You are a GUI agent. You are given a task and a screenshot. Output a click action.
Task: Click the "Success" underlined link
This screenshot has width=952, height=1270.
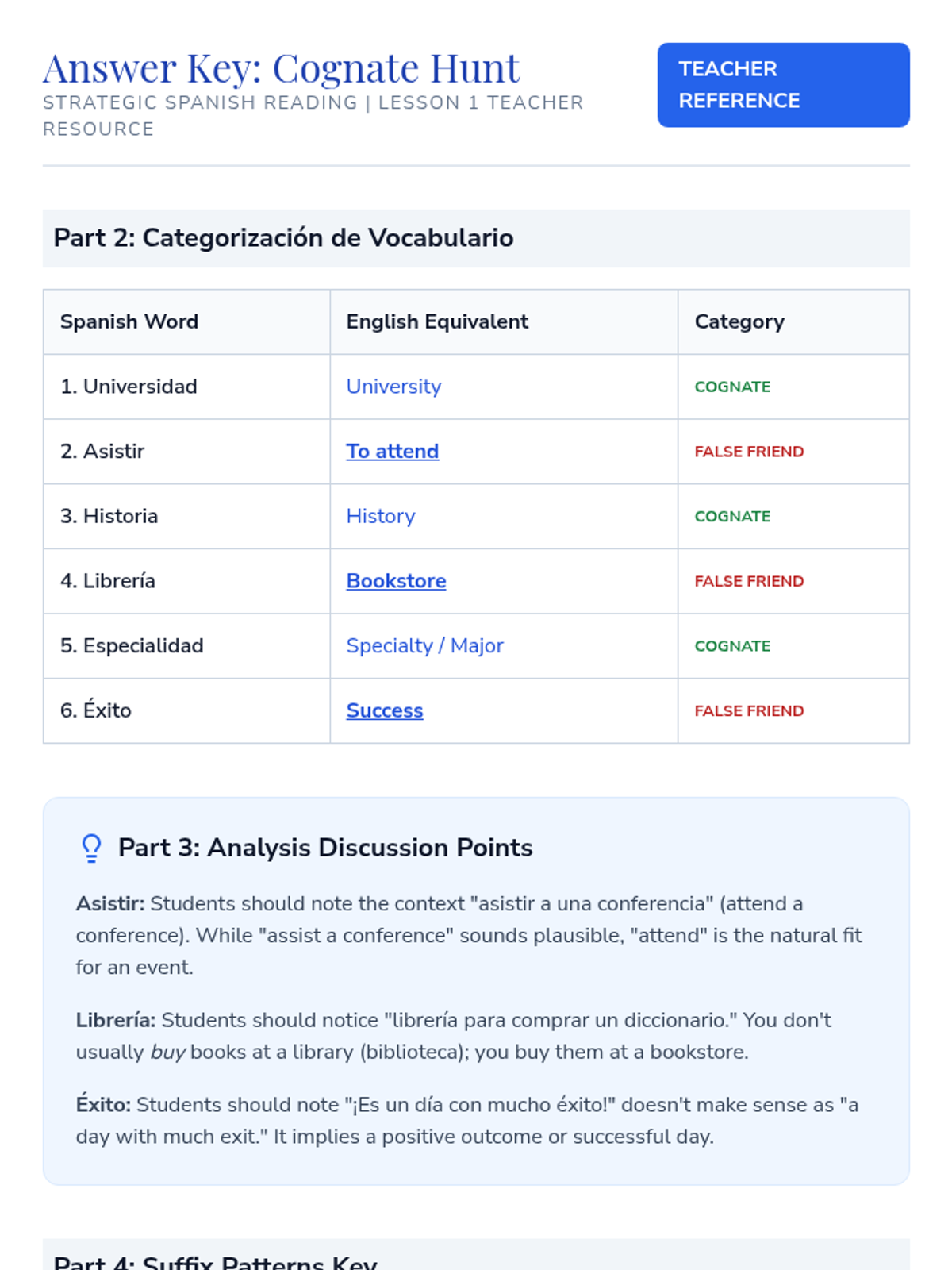[385, 711]
